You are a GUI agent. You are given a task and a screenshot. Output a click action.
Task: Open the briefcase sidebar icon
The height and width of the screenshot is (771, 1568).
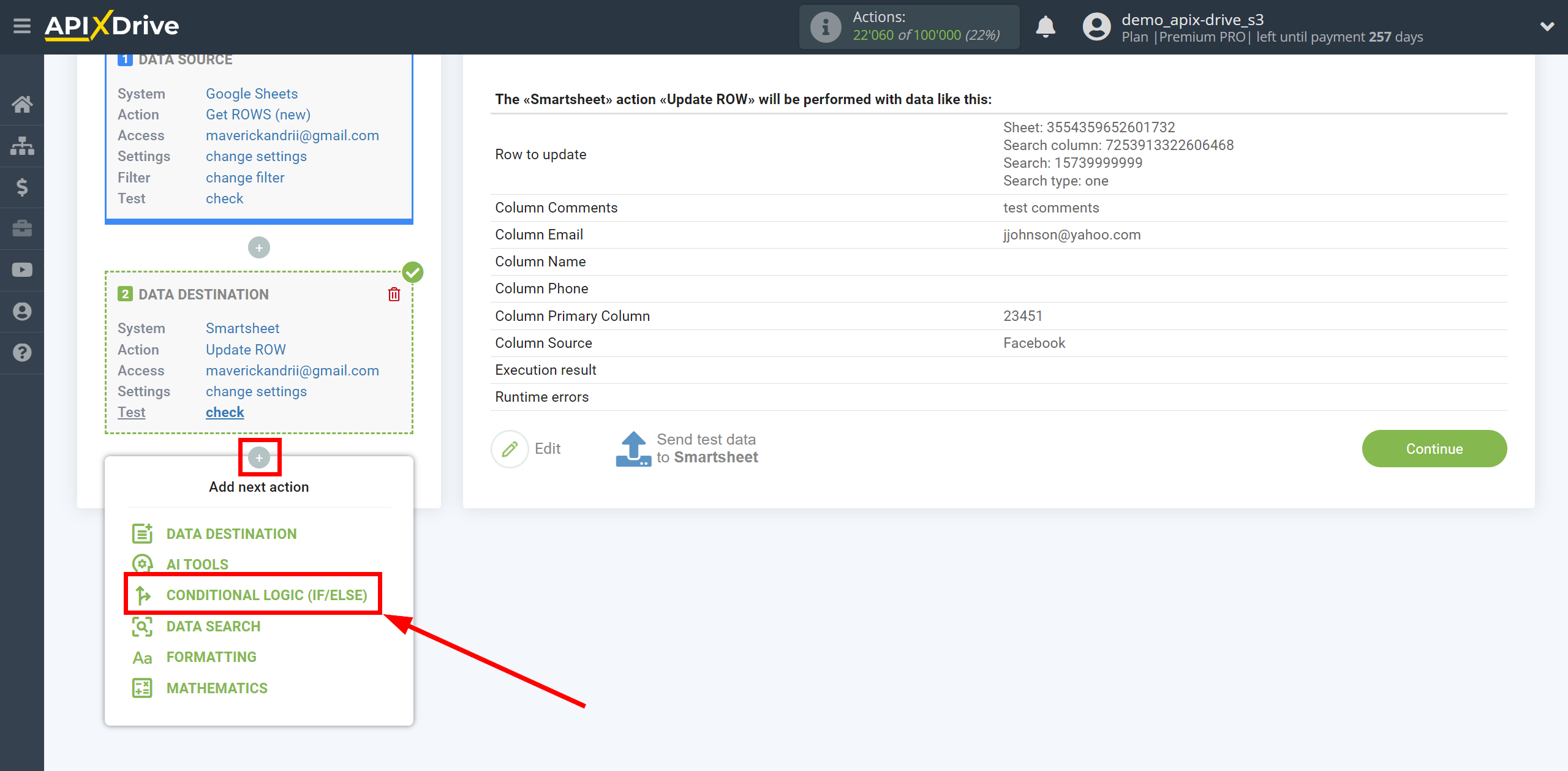pos(22,228)
